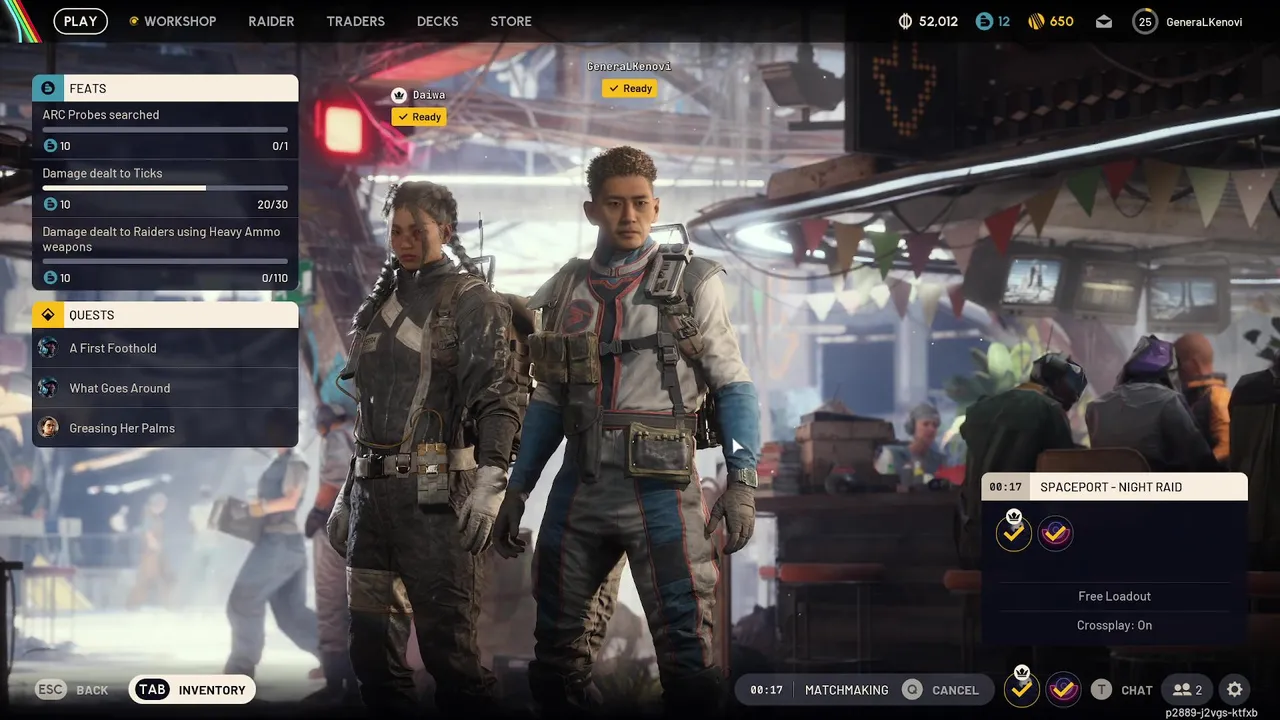
Task: Switch to the RAIDER tab
Action: (x=271, y=21)
